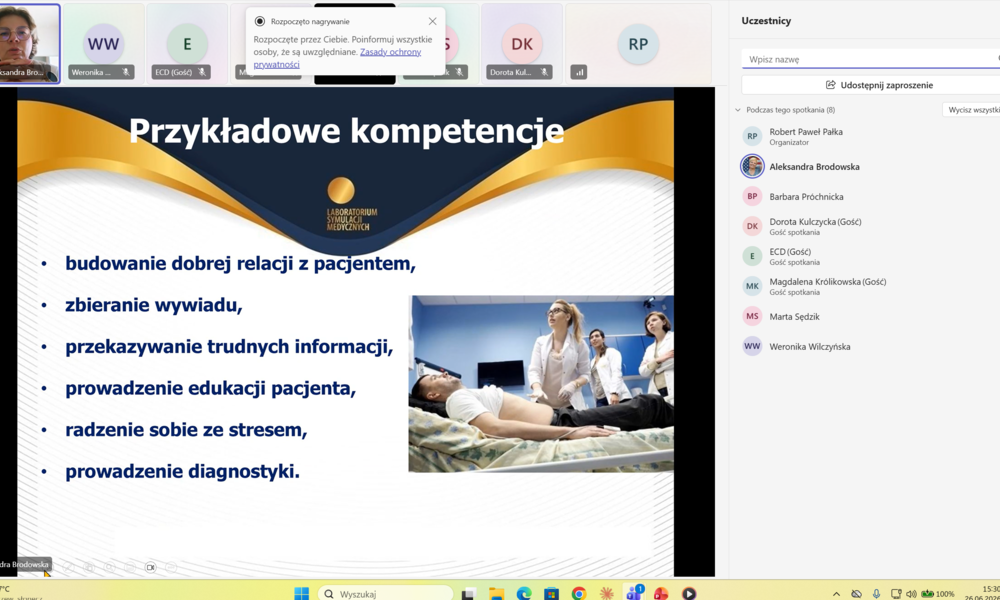Click the RP participant tile
The width and height of the screenshot is (1000, 600).
pyautogui.click(x=638, y=44)
